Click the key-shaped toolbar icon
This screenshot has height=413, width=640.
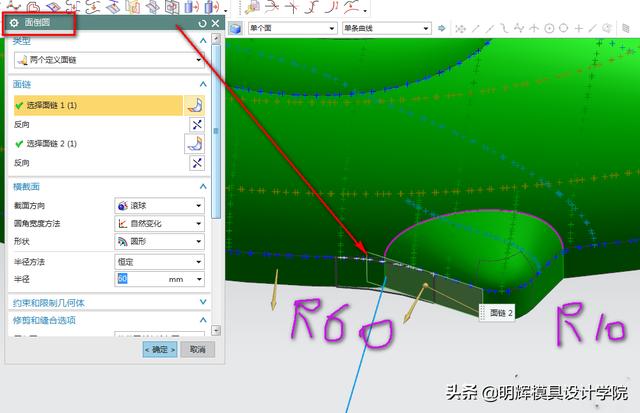252,6
